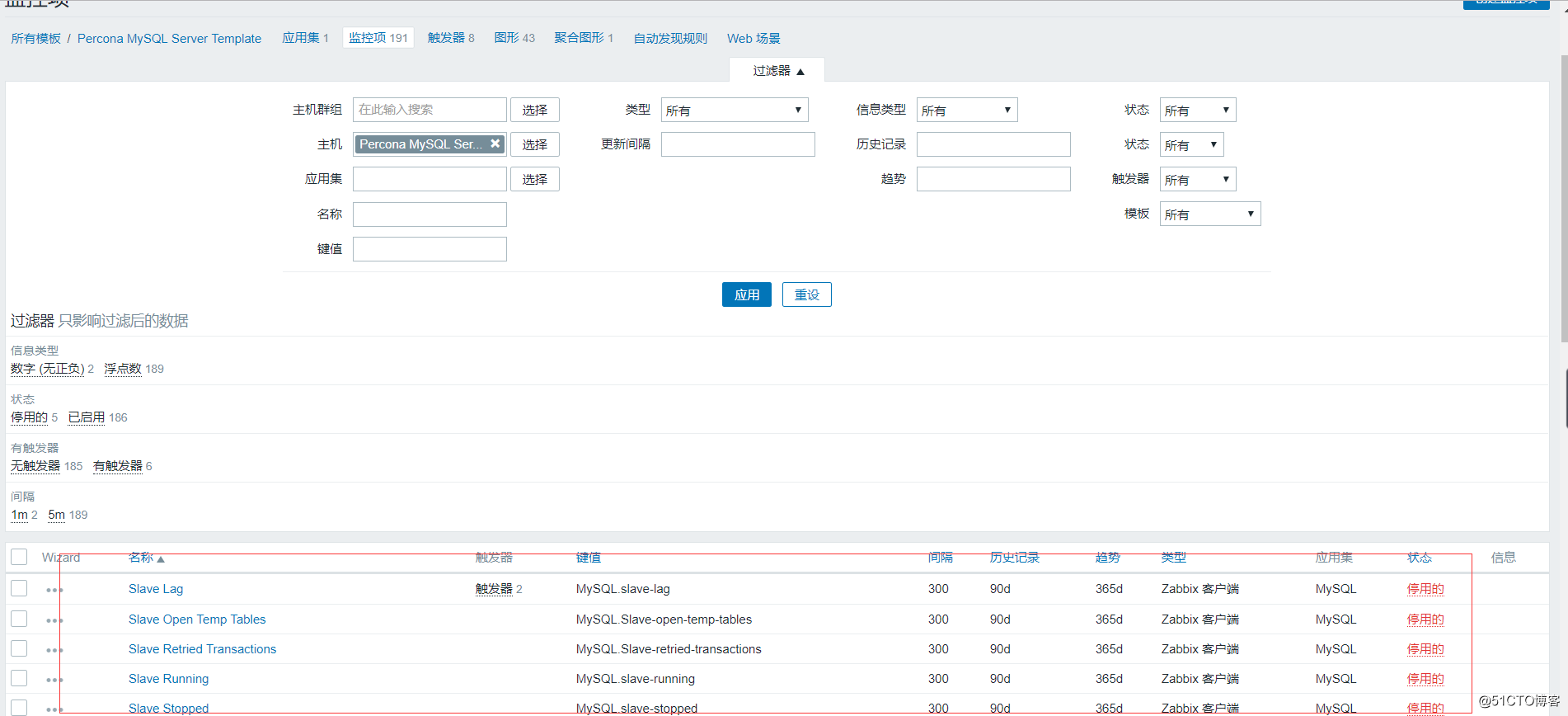Check the Slave Lag row checkbox

point(19,588)
